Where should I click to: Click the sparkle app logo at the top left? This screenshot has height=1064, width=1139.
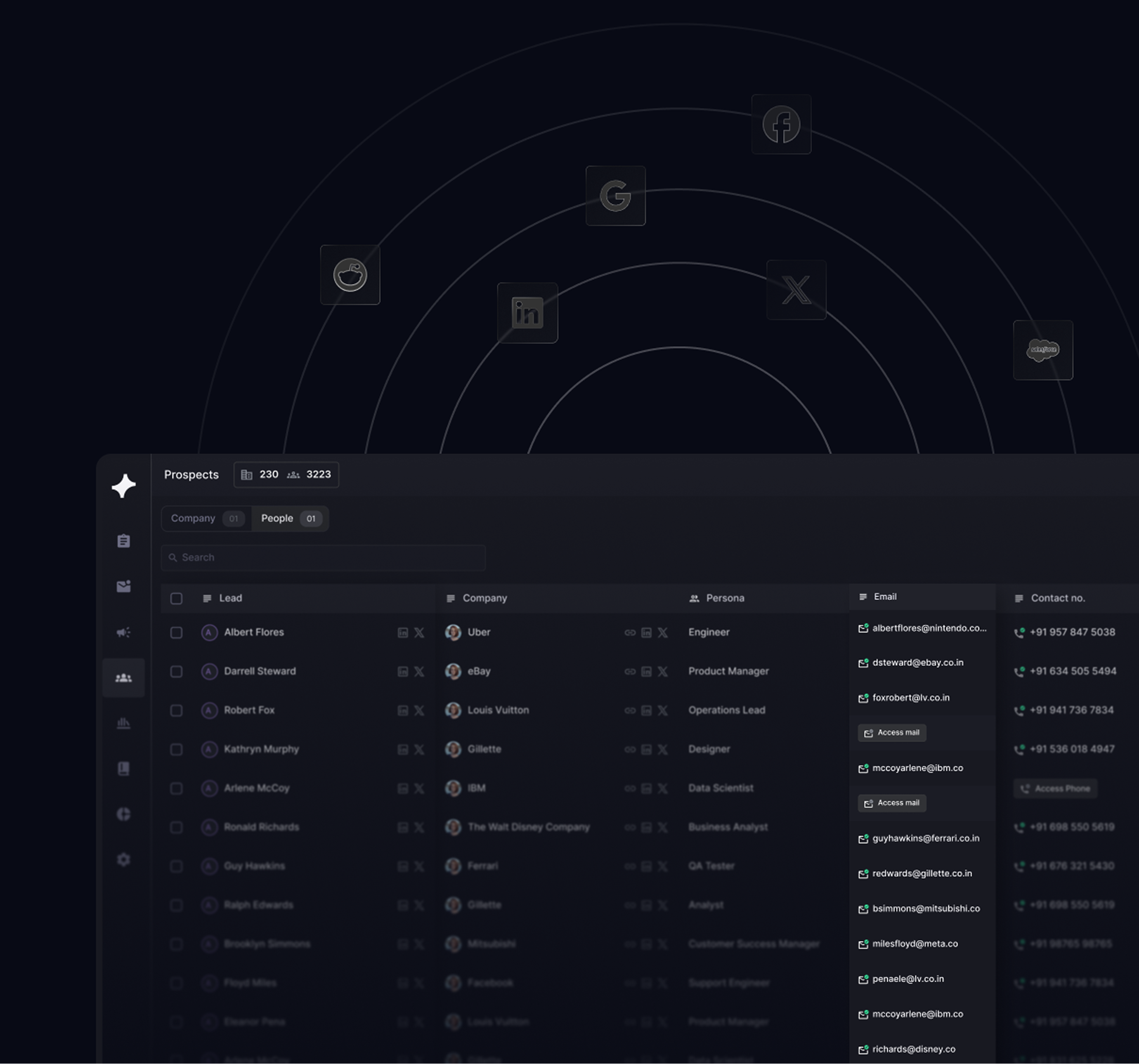point(123,486)
